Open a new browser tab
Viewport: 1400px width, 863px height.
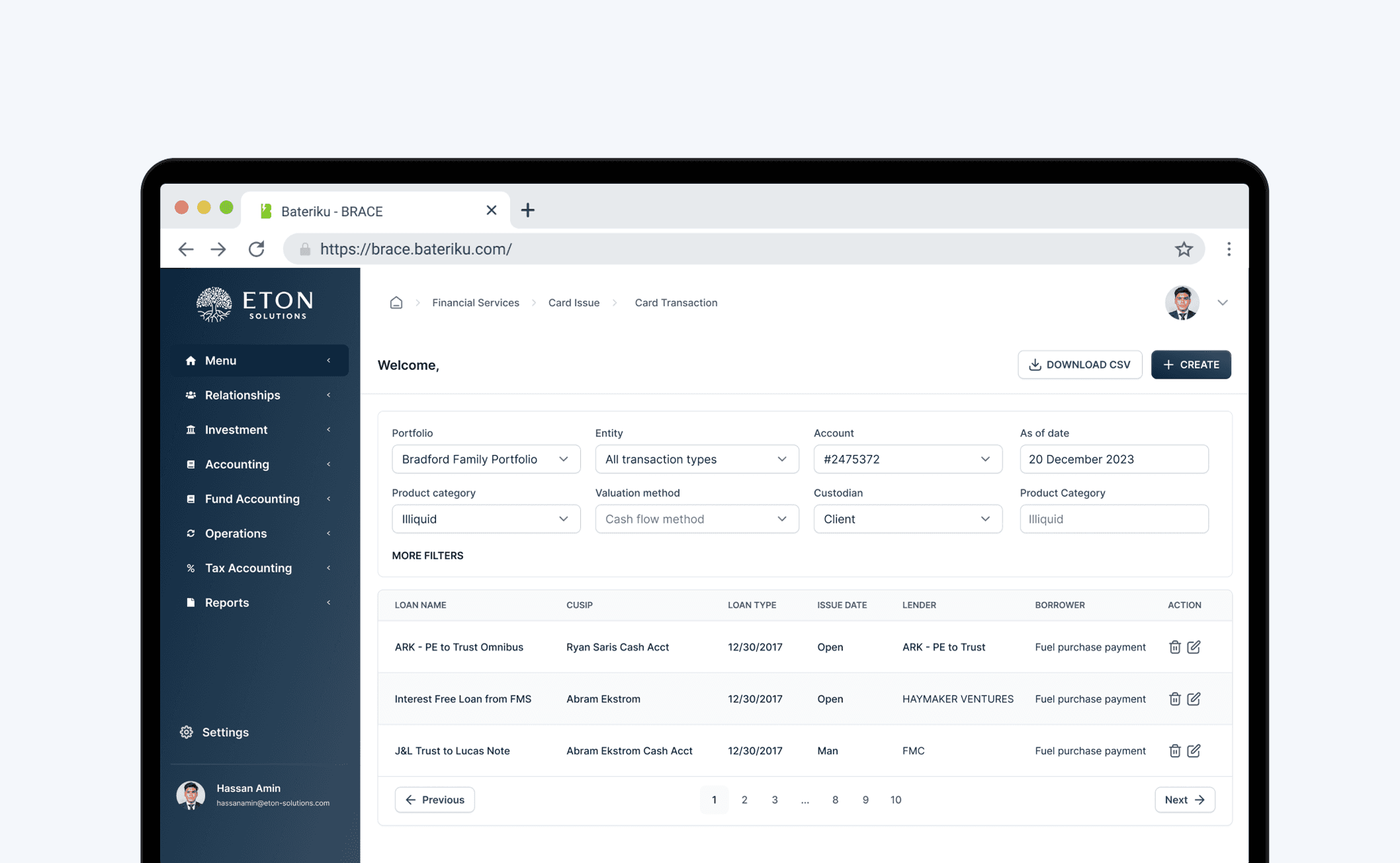(527, 210)
